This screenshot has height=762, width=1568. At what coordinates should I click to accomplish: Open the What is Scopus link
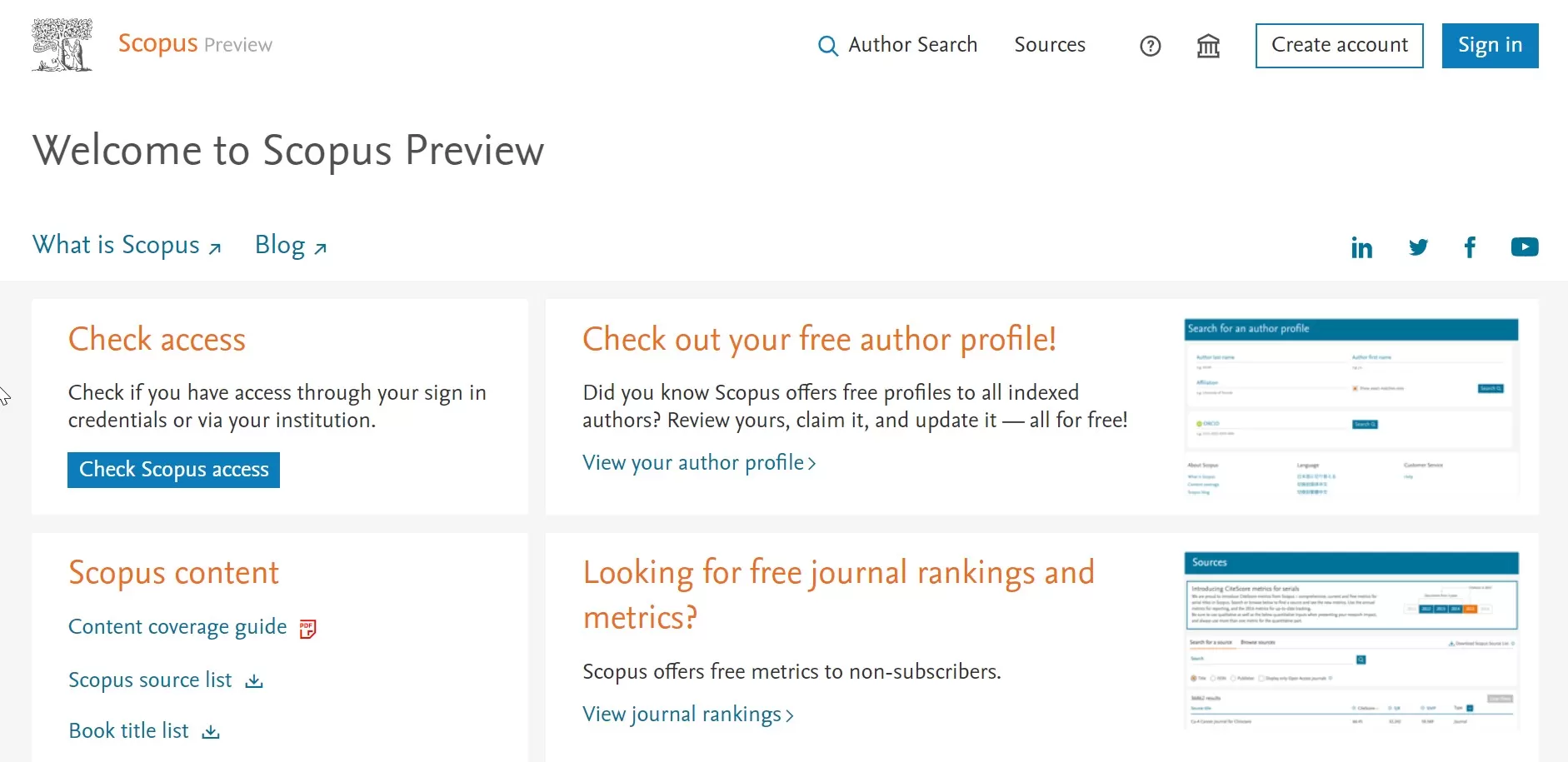point(127,246)
